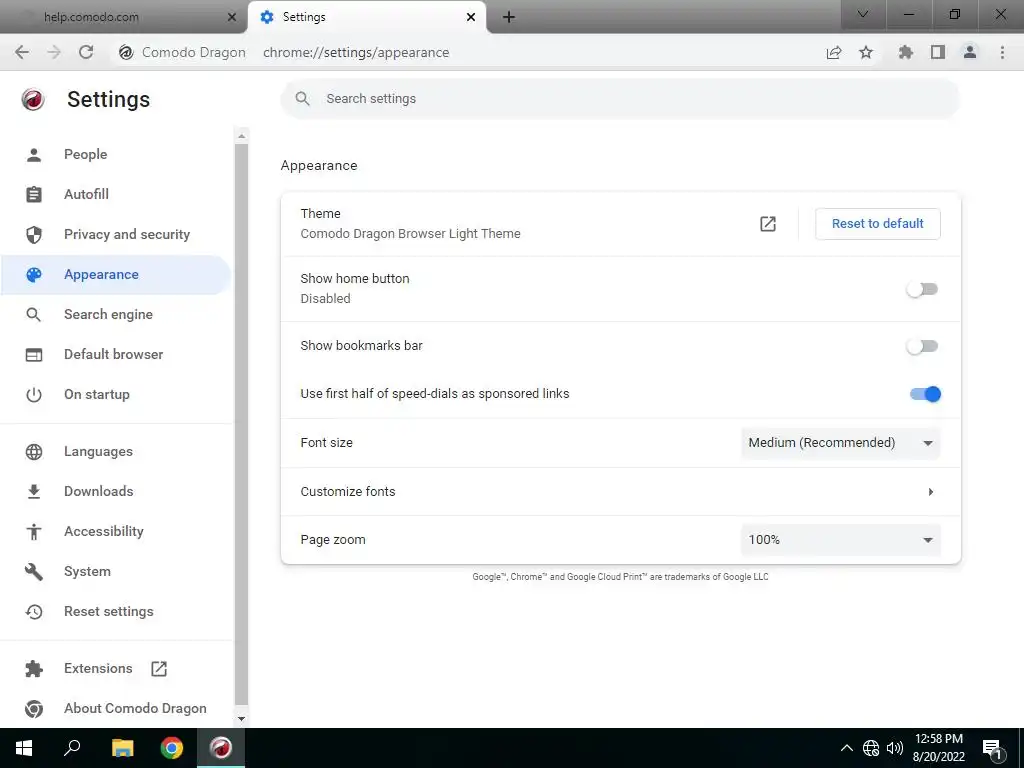The width and height of the screenshot is (1024, 768).
Task: Close the help.comodo.com tab
Action: [231, 18]
